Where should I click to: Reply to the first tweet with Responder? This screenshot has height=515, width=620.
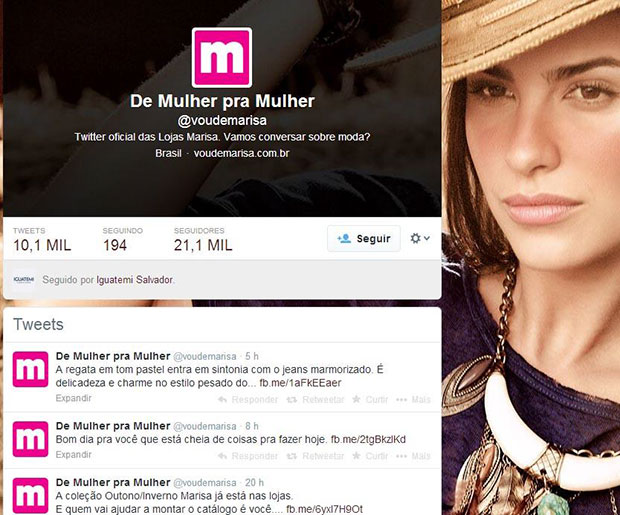[248, 400]
